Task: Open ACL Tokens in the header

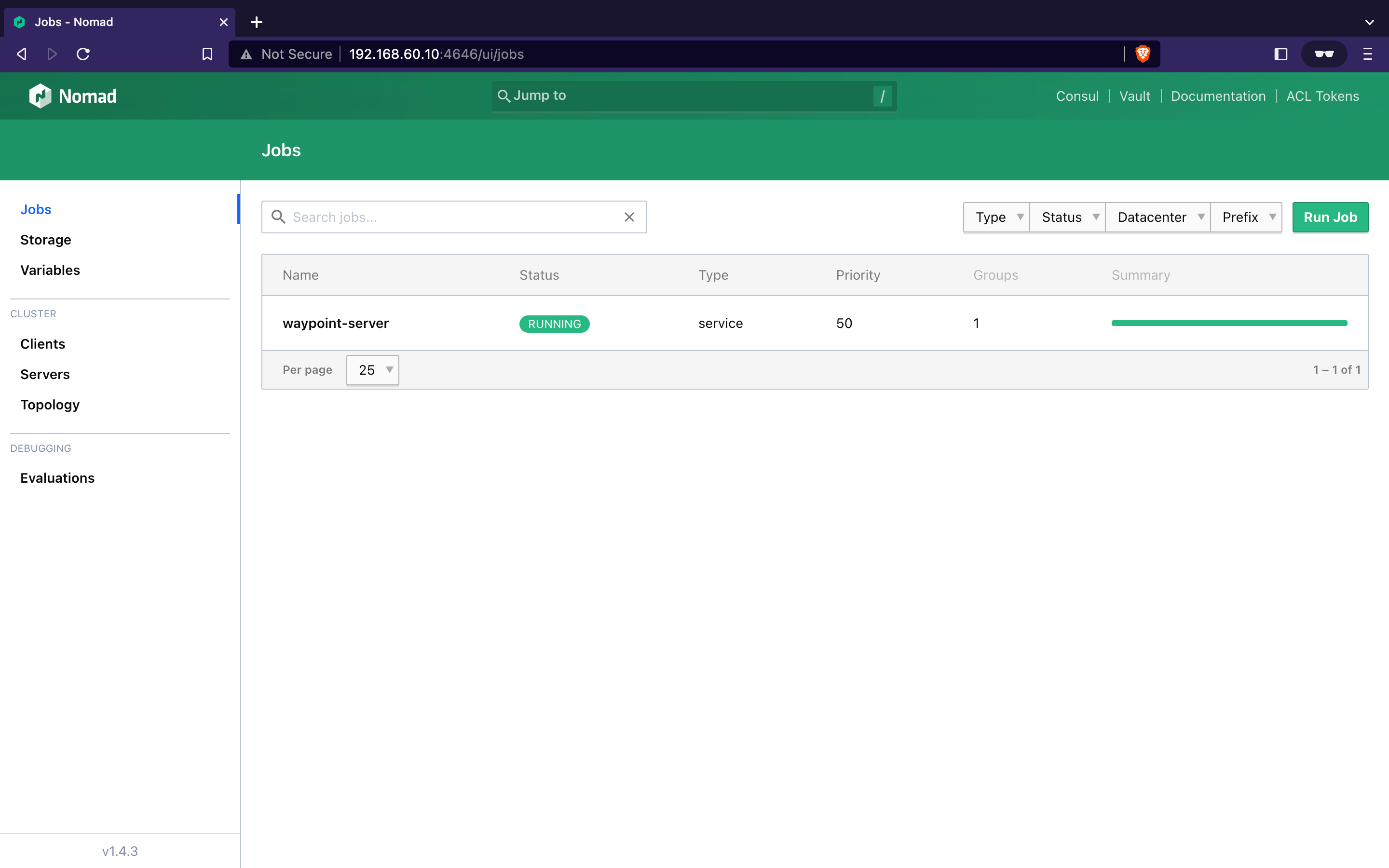Action: (1322, 96)
